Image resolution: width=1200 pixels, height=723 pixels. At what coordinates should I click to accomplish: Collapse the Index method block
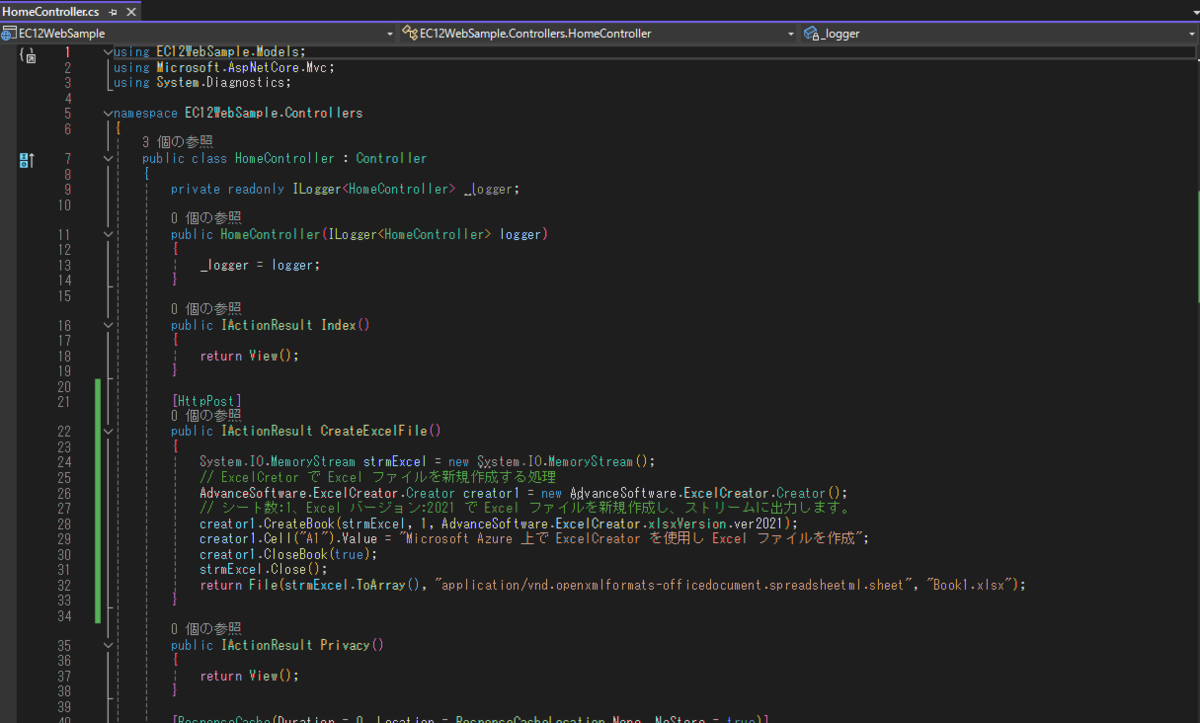click(108, 325)
